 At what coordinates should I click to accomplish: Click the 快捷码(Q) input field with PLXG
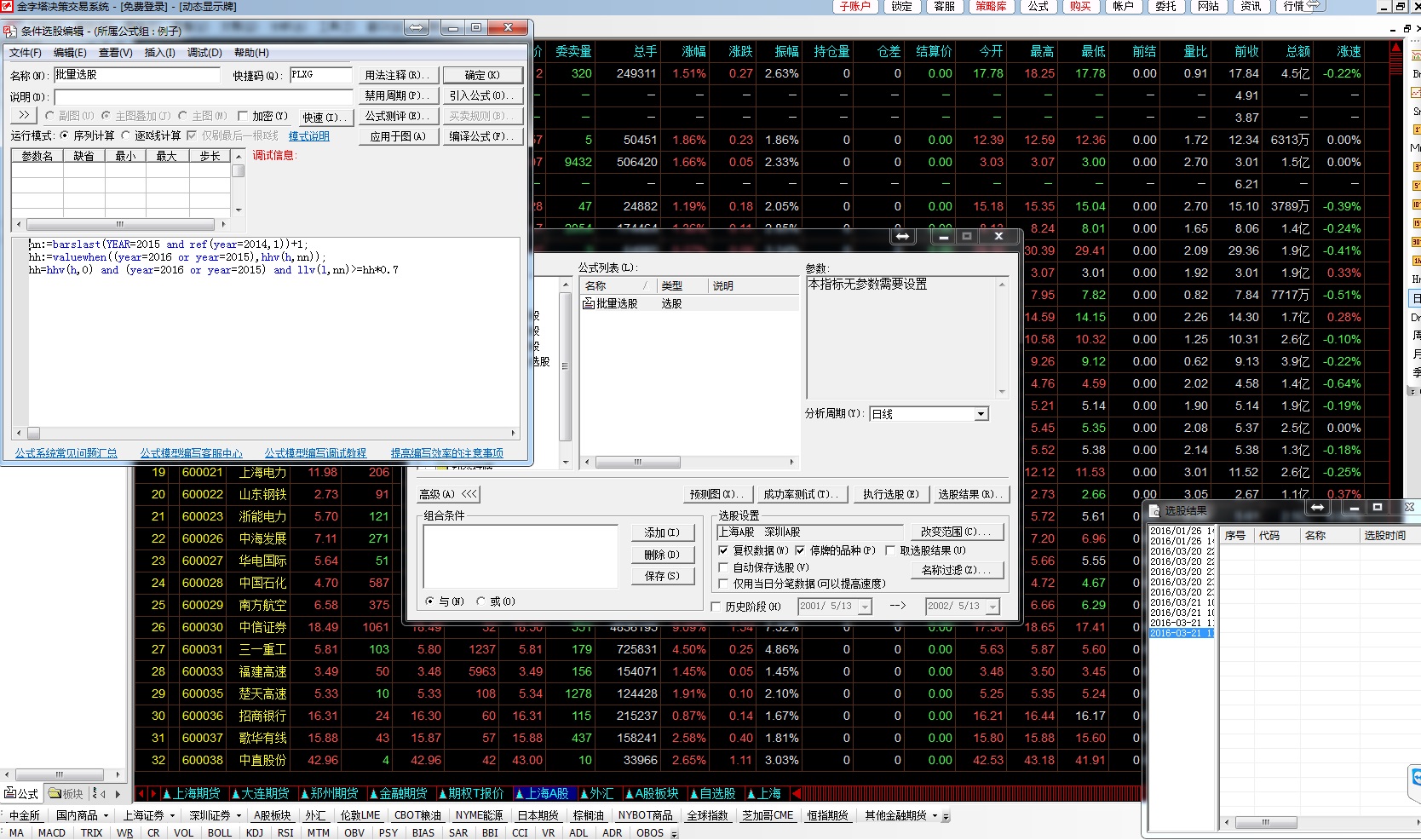pyautogui.click(x=320, y=75)
